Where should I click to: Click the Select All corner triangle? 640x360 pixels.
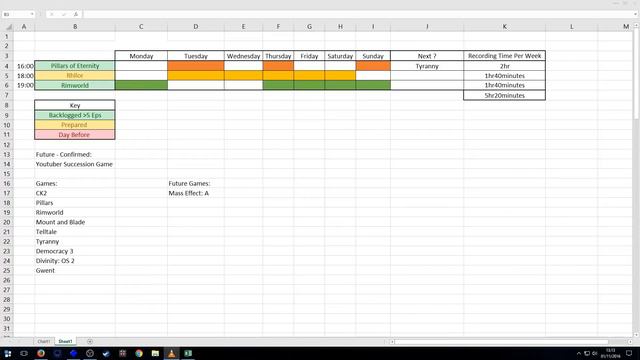click(9, 27)
